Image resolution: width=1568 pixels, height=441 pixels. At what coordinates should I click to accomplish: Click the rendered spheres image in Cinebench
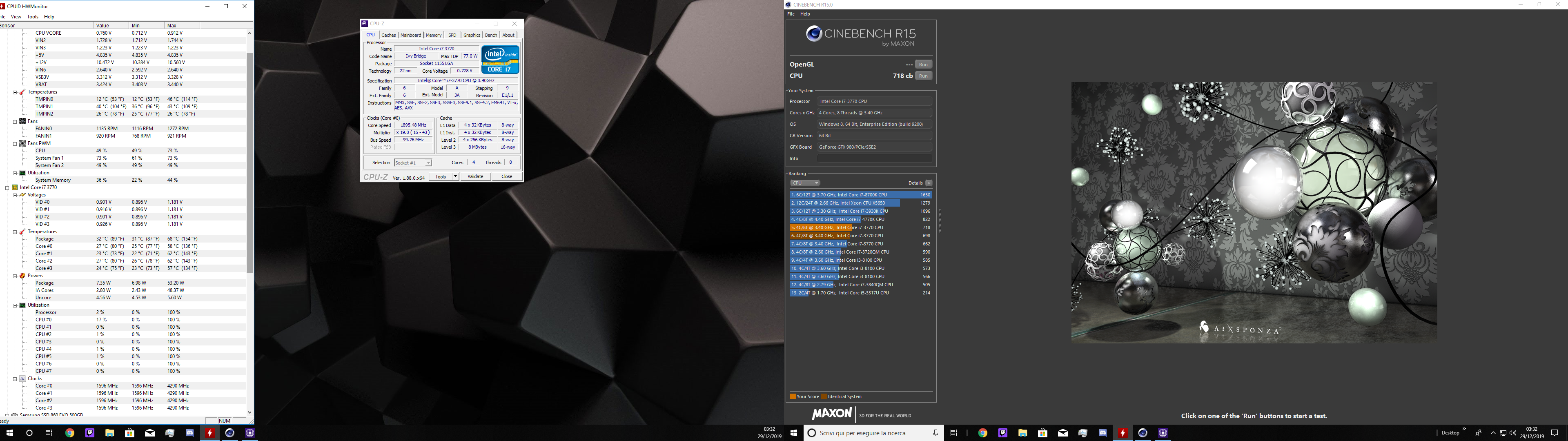pos(1254,213)
